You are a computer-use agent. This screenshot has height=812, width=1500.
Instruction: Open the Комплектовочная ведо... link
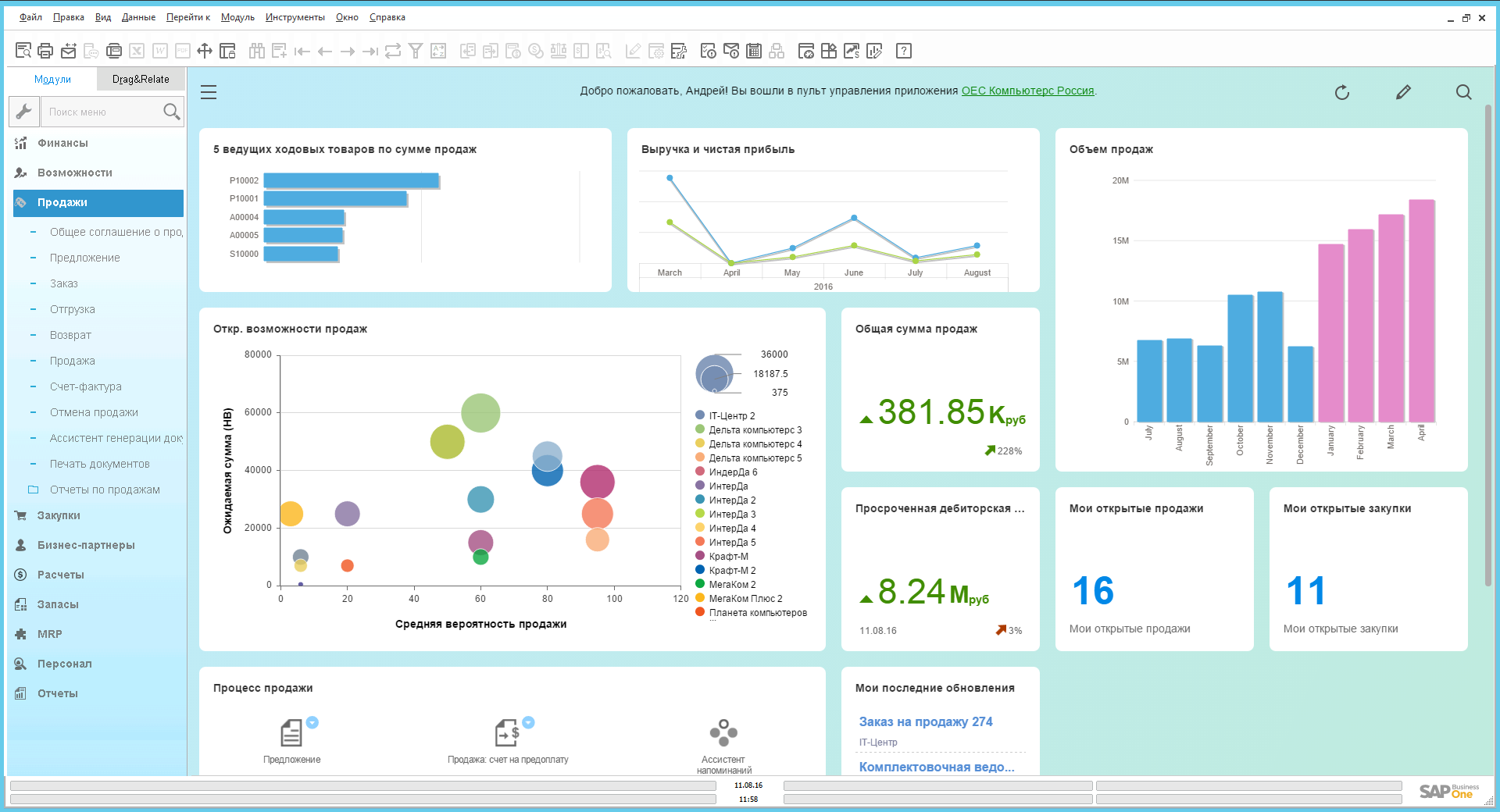(937, 767)
